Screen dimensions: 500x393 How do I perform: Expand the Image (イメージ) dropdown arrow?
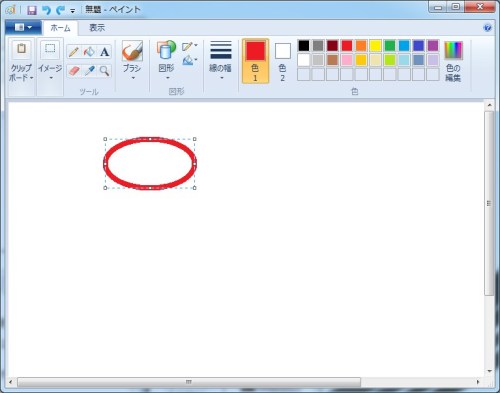[x=51, y=78]
